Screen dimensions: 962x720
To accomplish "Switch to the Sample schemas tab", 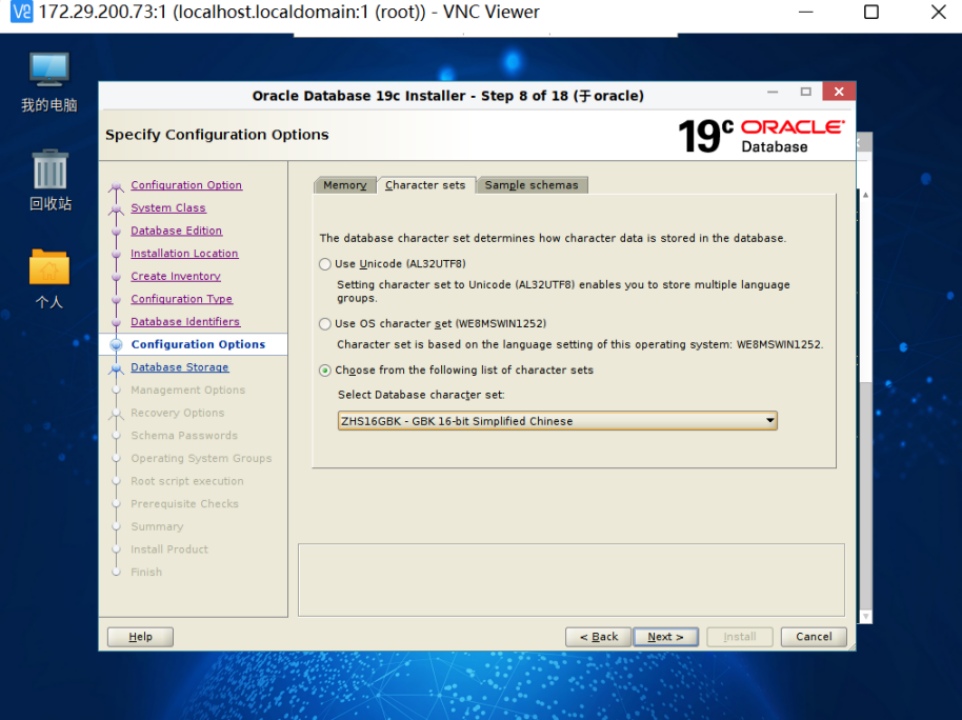I will tap(532, 184).
